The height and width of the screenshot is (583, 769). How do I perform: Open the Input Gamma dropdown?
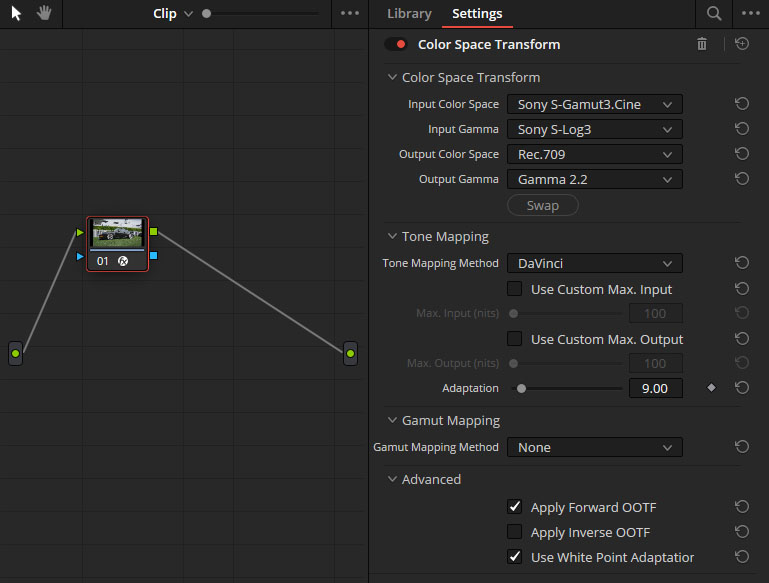pyautogui.click(x=594, y=129)
